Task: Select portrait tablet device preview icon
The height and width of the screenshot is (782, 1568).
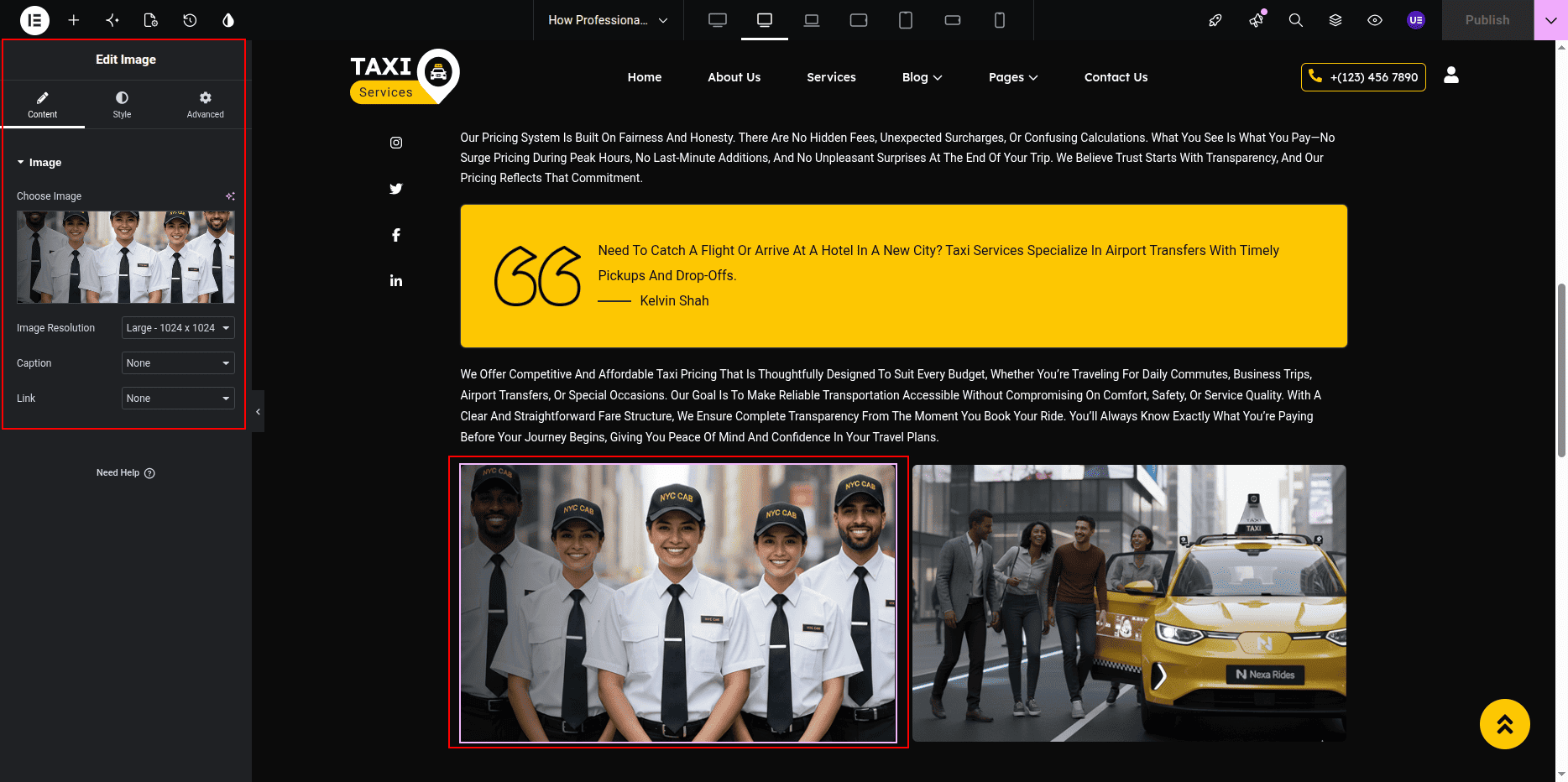Action: [906, 20]
